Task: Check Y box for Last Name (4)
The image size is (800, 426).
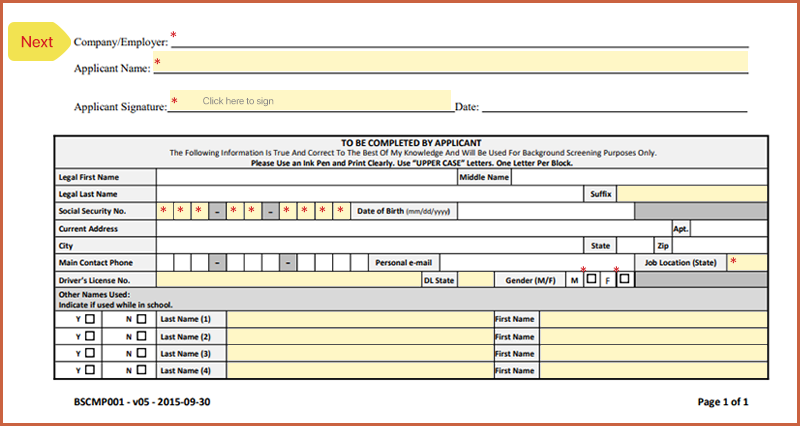Action: pyautogui.click(x=90, y=369)
